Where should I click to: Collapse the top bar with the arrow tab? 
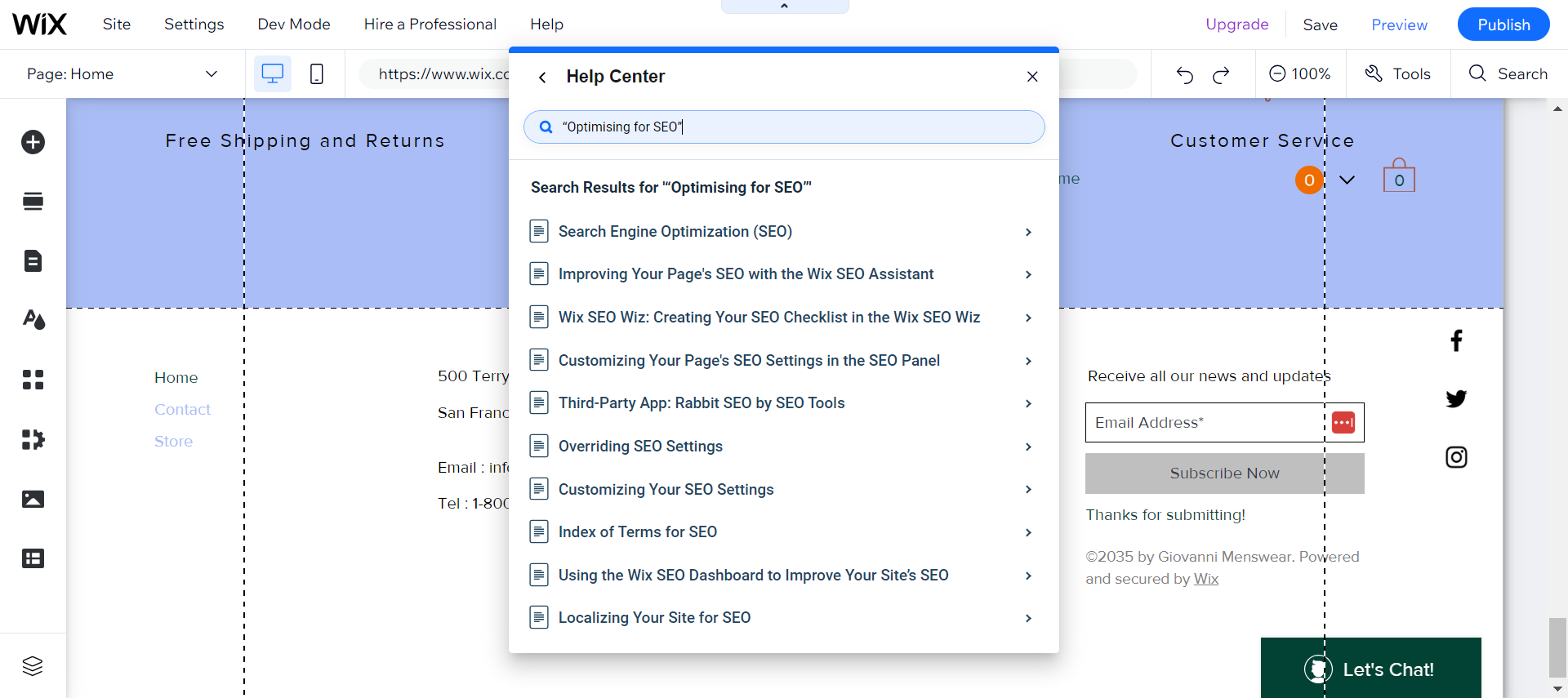pyautogui.click(x=785, y=7)
